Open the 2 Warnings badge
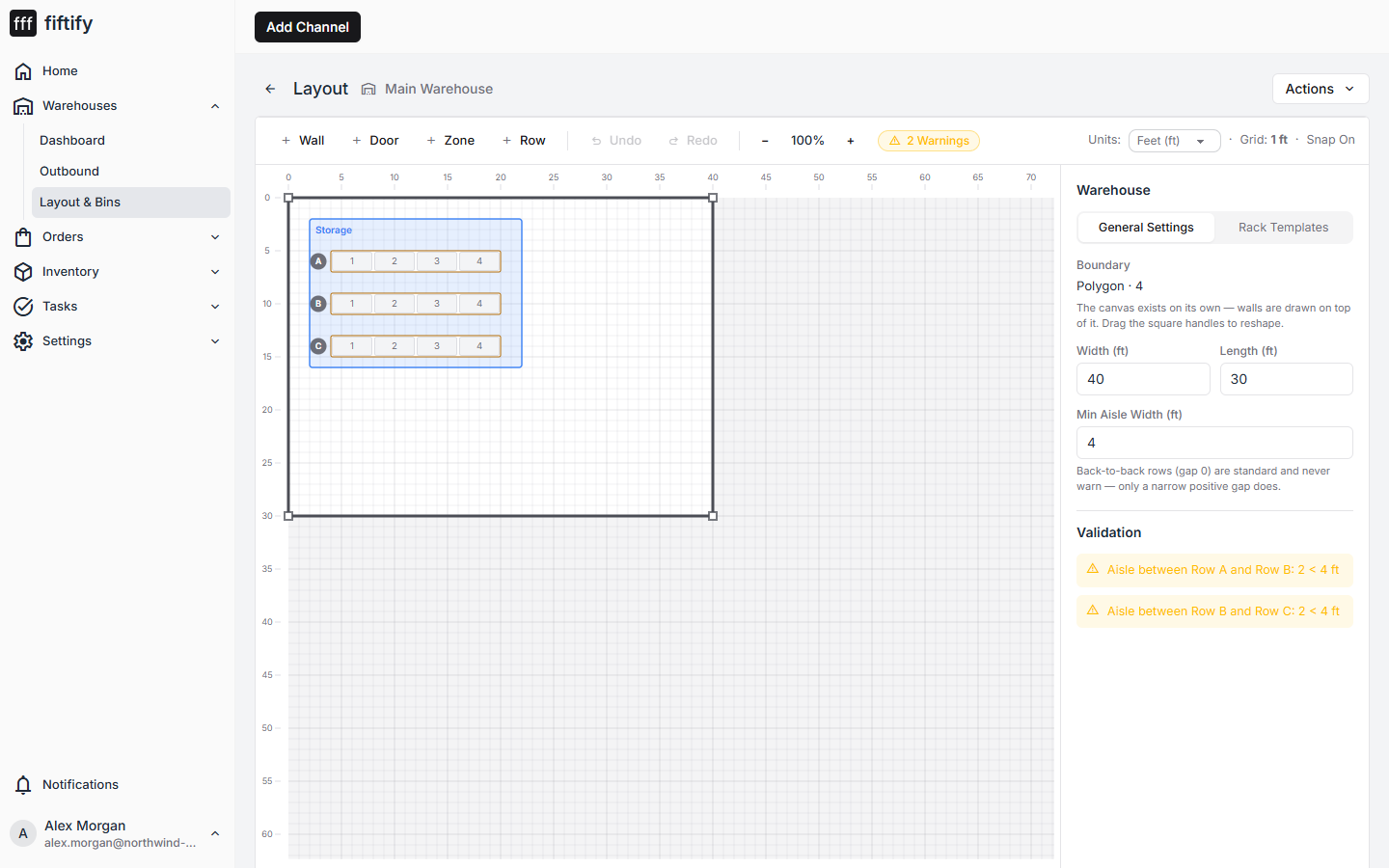This screenshot has height=868, width=1389. tap(929, 141)
